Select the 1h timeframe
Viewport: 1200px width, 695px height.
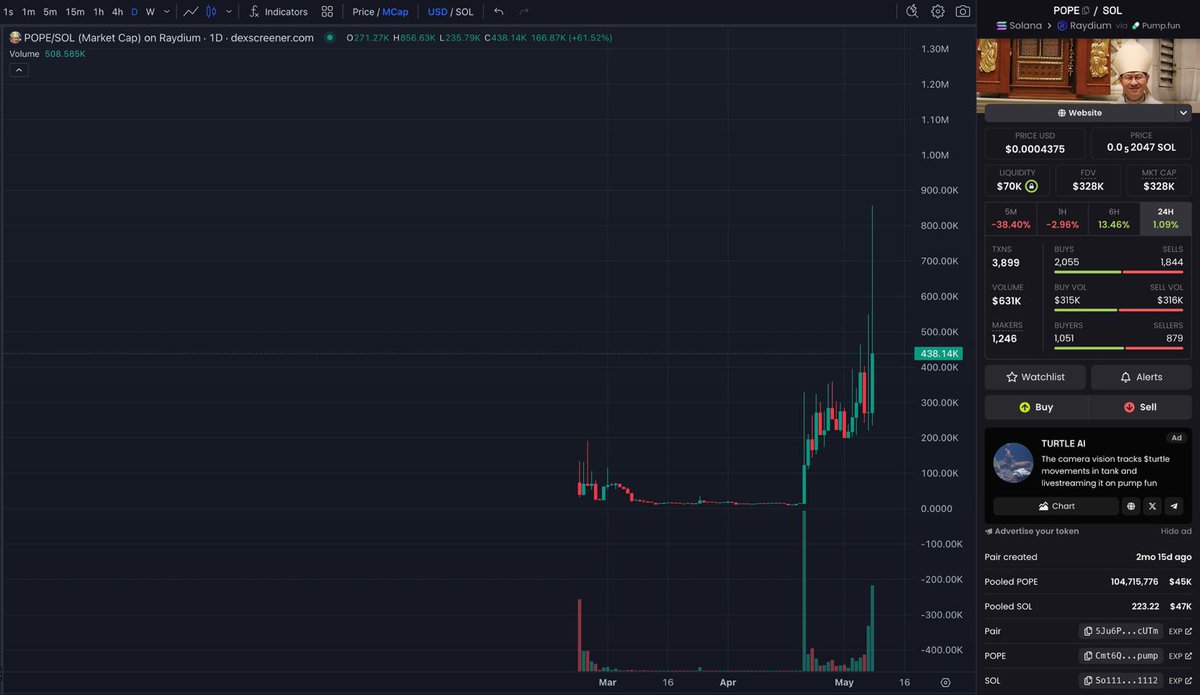98,12
